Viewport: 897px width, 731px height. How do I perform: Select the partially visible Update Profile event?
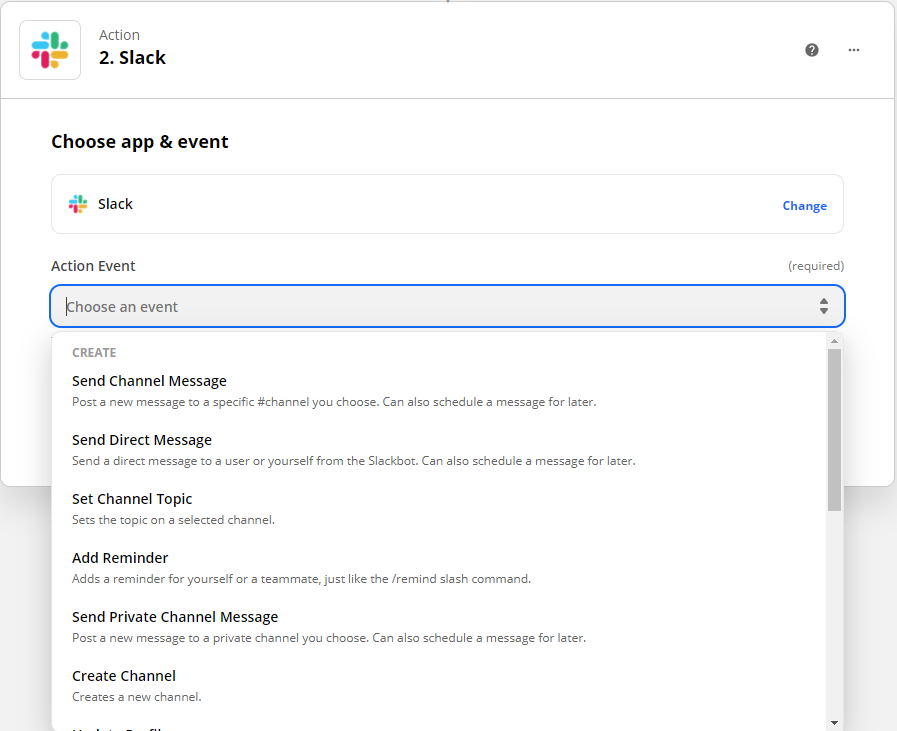120,727
